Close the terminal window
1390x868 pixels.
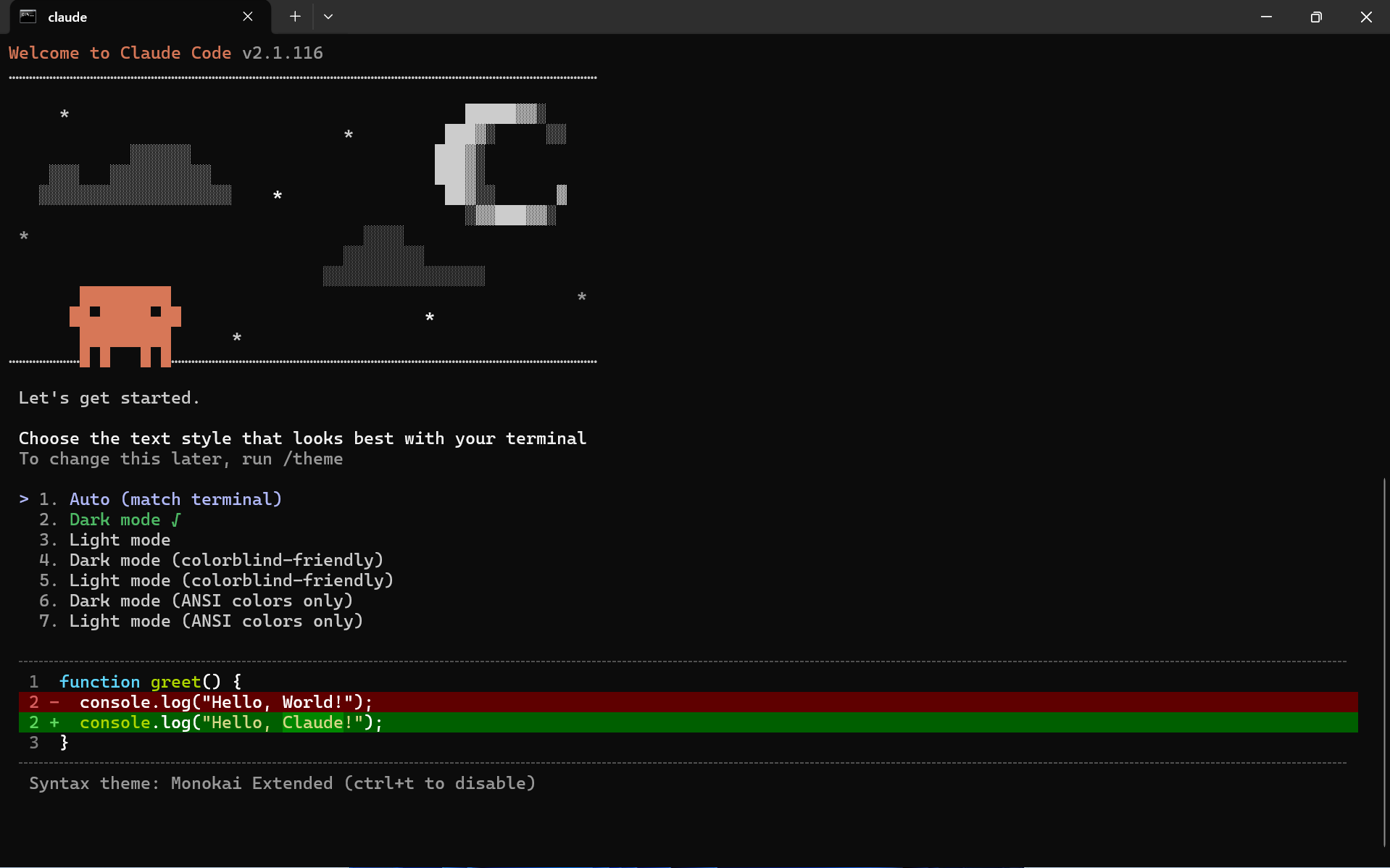click(x=1366, y=17)
